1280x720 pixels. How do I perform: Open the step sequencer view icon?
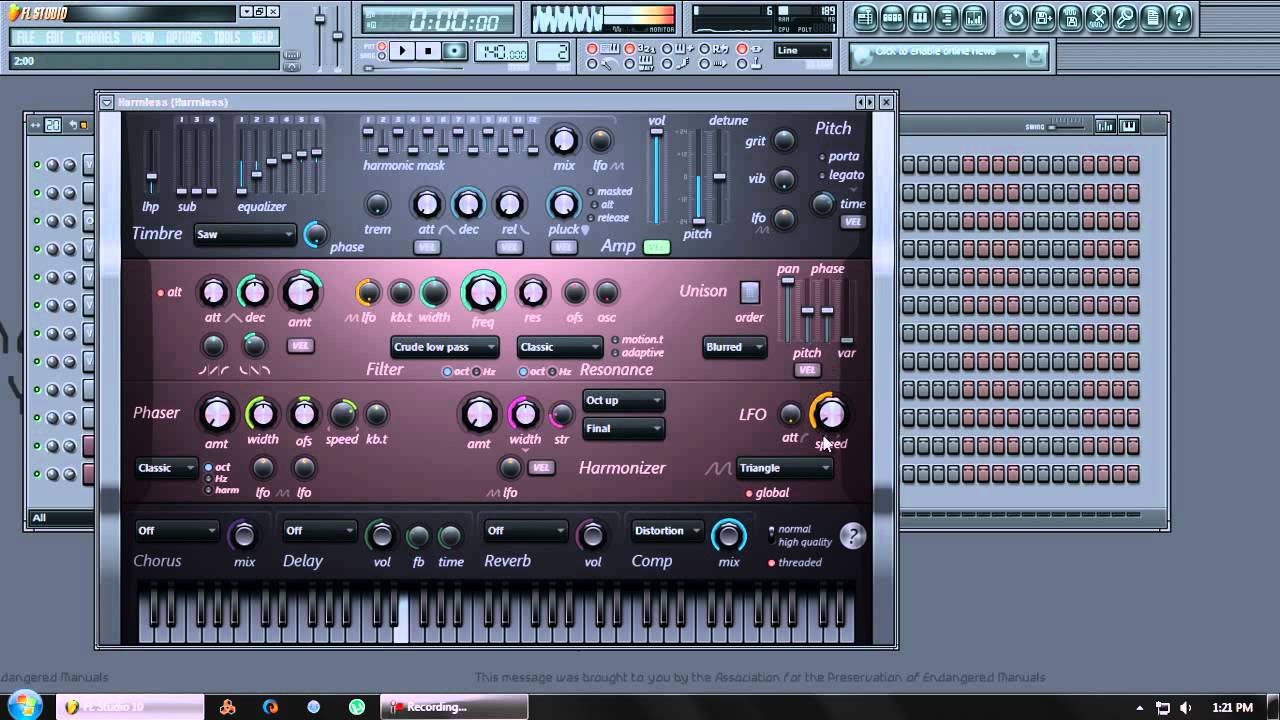click(x=892, y=17)
